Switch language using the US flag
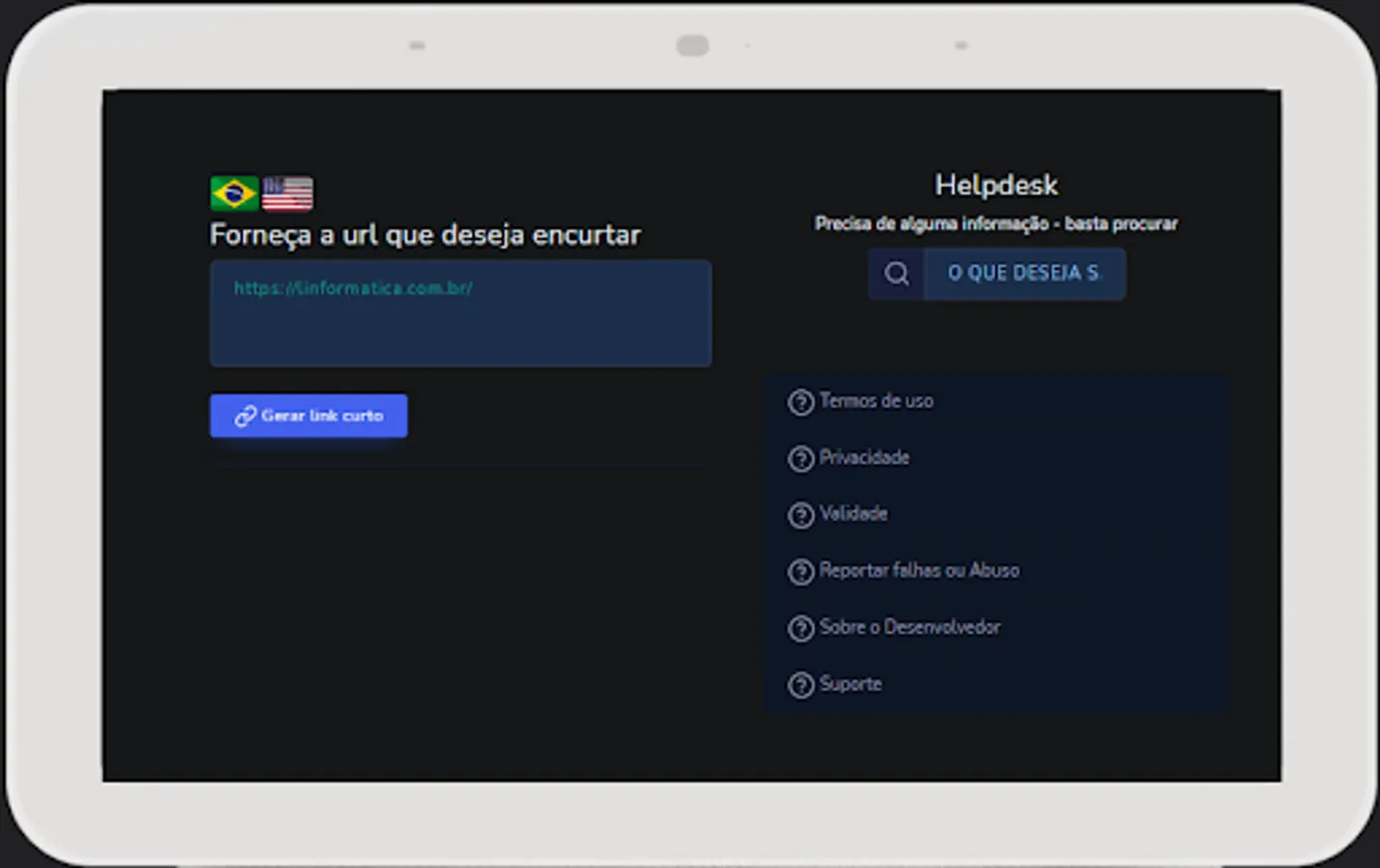Viewport: 1380px width, 868px height. pyautogui.click(x=287, y=193)
